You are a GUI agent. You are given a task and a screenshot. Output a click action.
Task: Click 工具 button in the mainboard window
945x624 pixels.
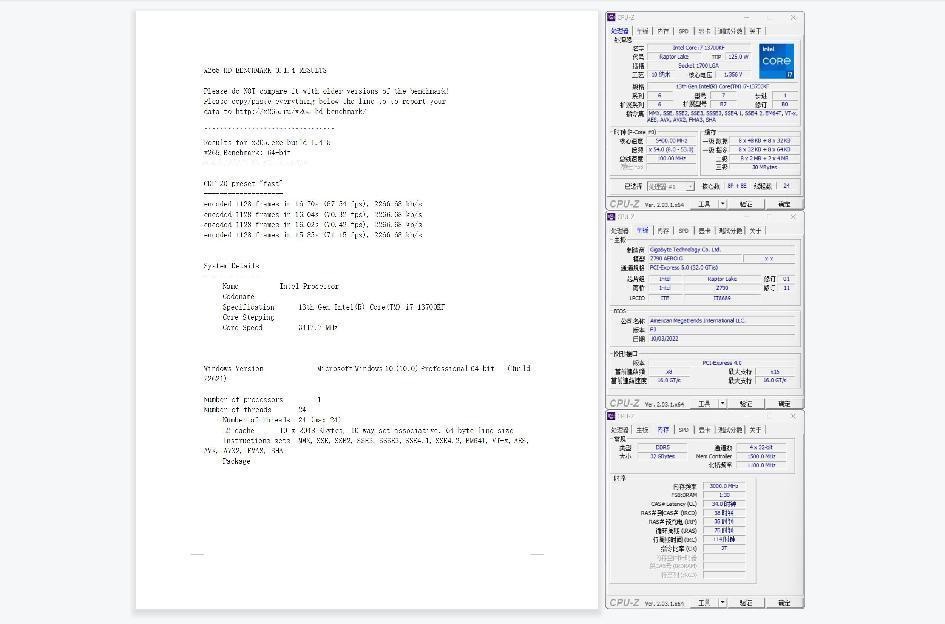point(704,403)
